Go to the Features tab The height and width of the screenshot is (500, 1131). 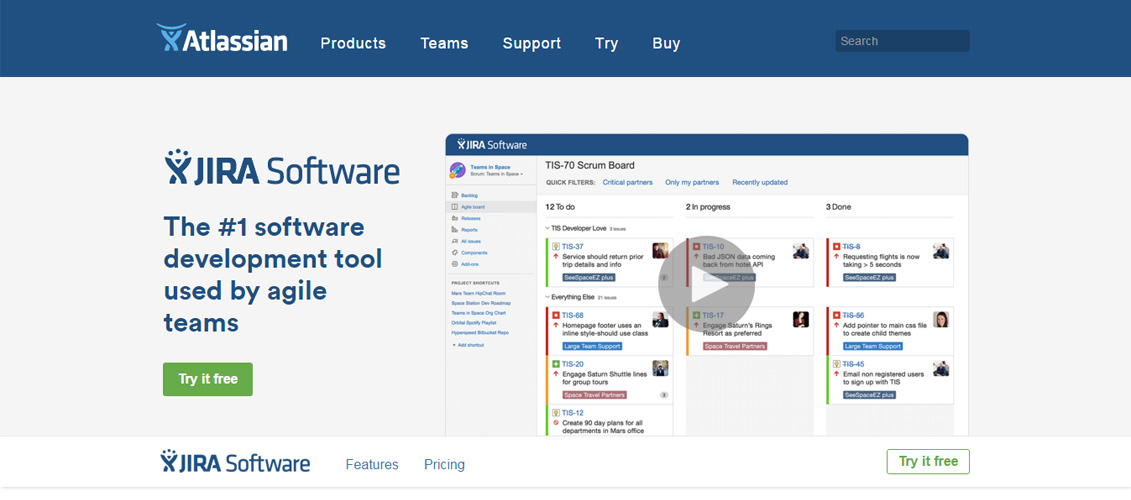point(372,465)
